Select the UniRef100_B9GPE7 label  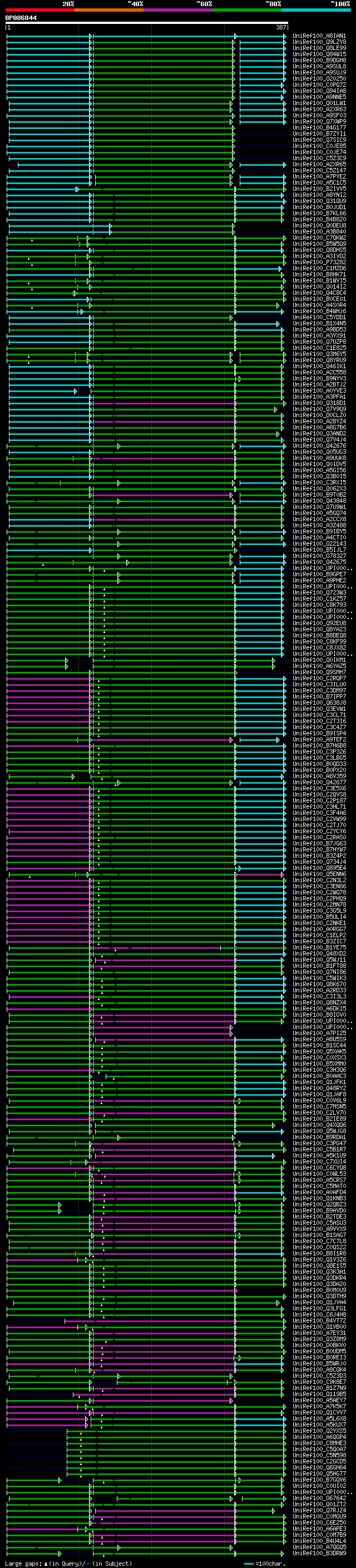coord(319,574)
